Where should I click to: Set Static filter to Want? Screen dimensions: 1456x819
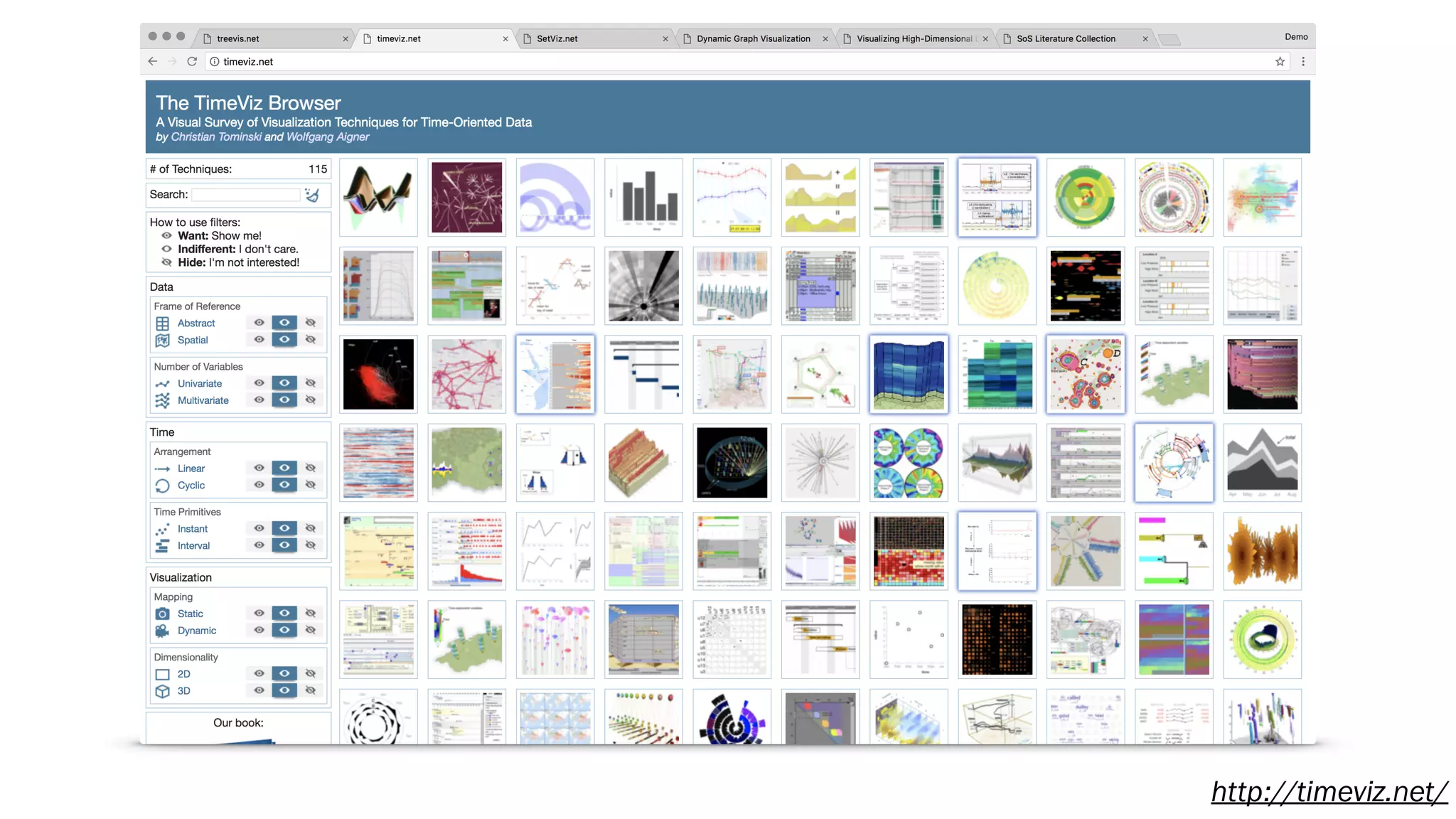tap(259, 614)
